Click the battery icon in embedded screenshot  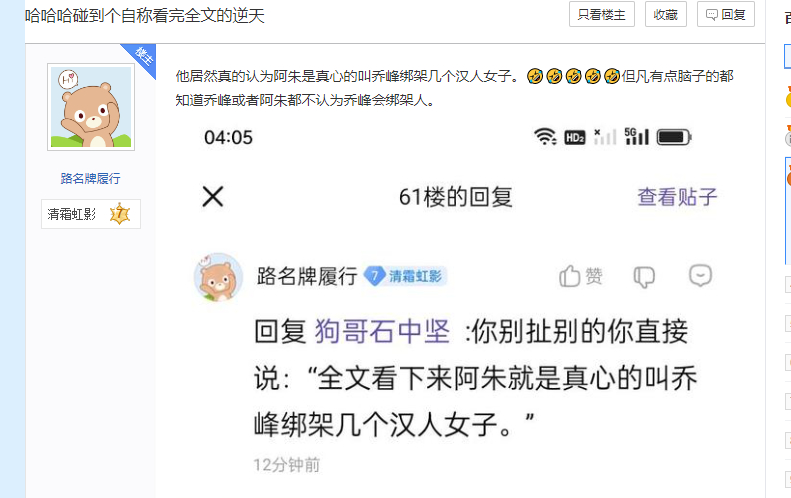[x=674, y=137]
